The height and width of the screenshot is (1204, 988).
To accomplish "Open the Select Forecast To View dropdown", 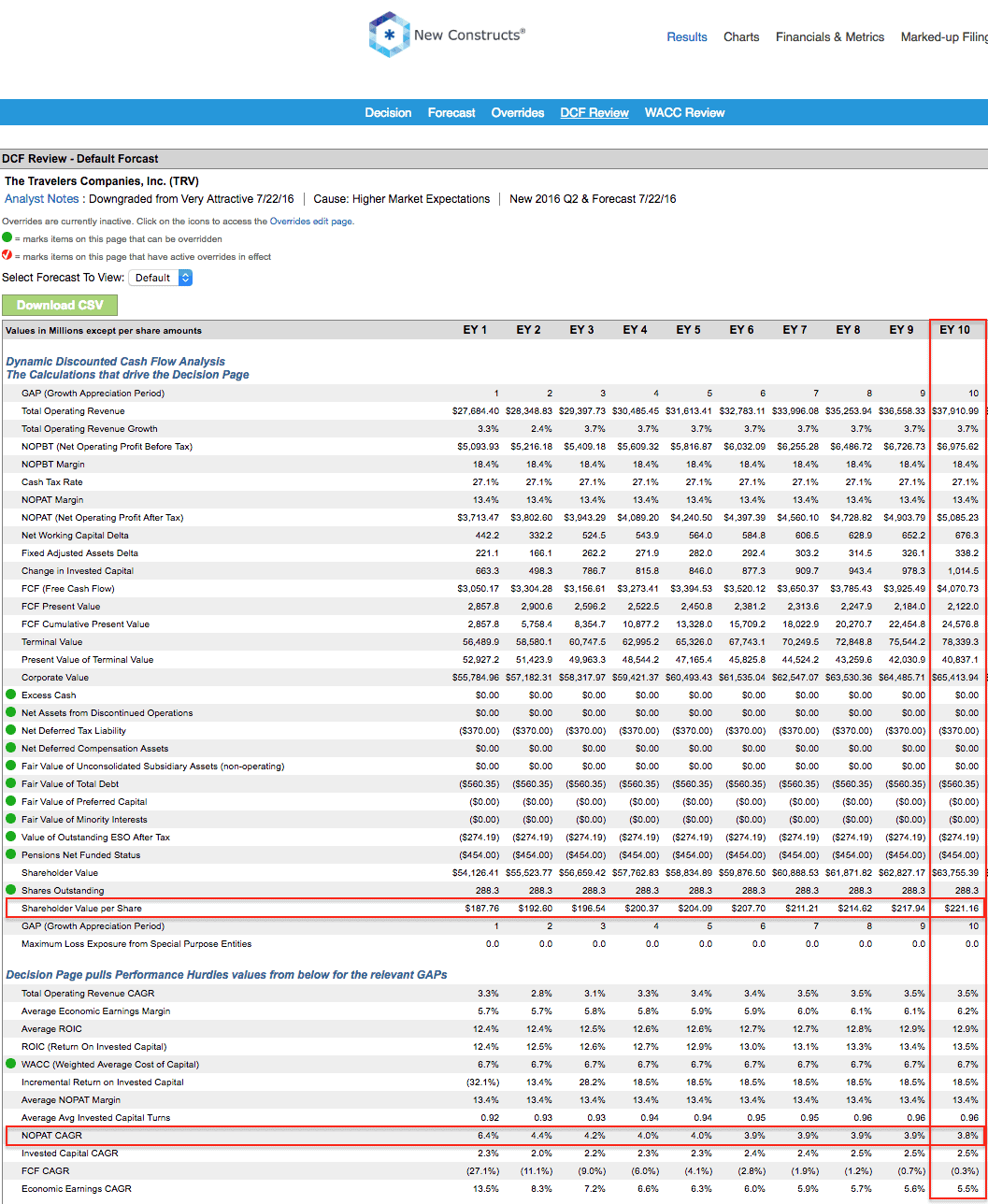I will [161, 278].
